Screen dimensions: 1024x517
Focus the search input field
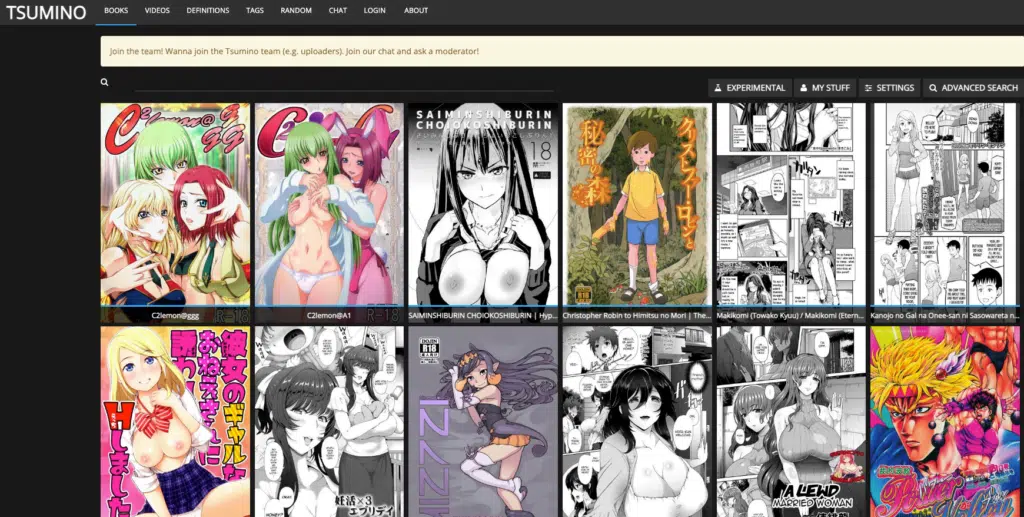pos(344,83)
